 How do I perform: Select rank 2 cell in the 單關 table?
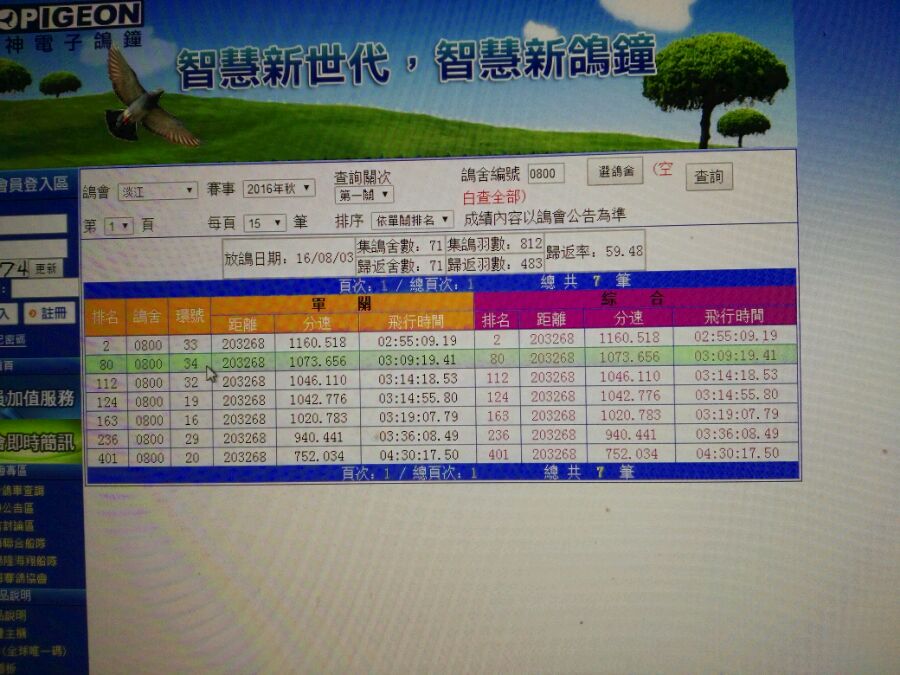pyautogui.click(x=106, y=346)
